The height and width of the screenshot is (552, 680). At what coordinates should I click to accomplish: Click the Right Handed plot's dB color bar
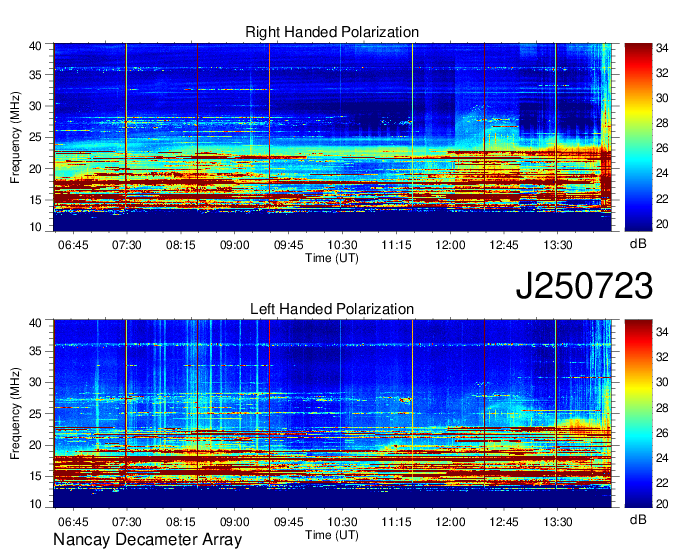638,137
